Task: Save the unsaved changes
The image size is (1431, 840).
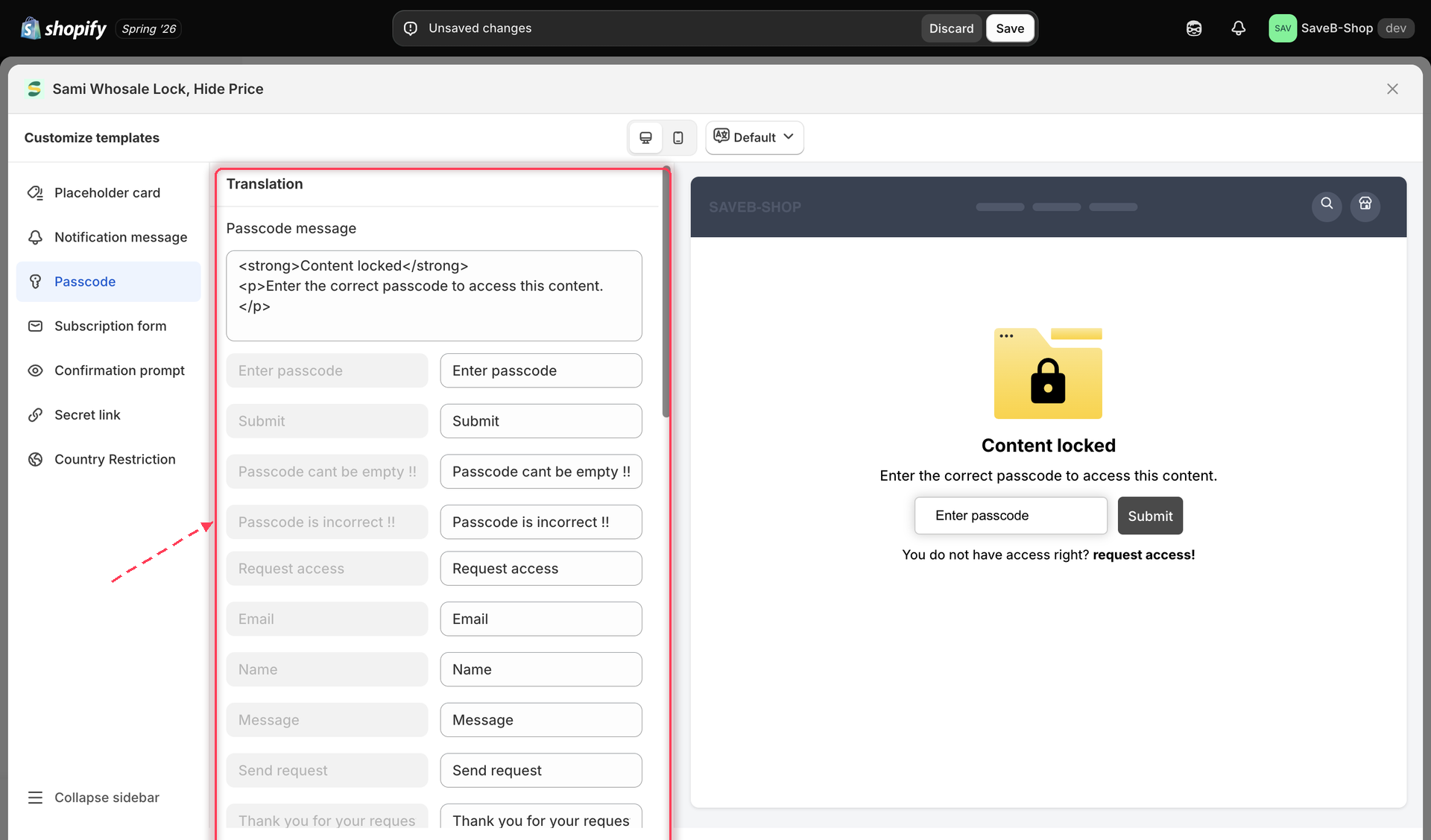Action: point(1010,28)
